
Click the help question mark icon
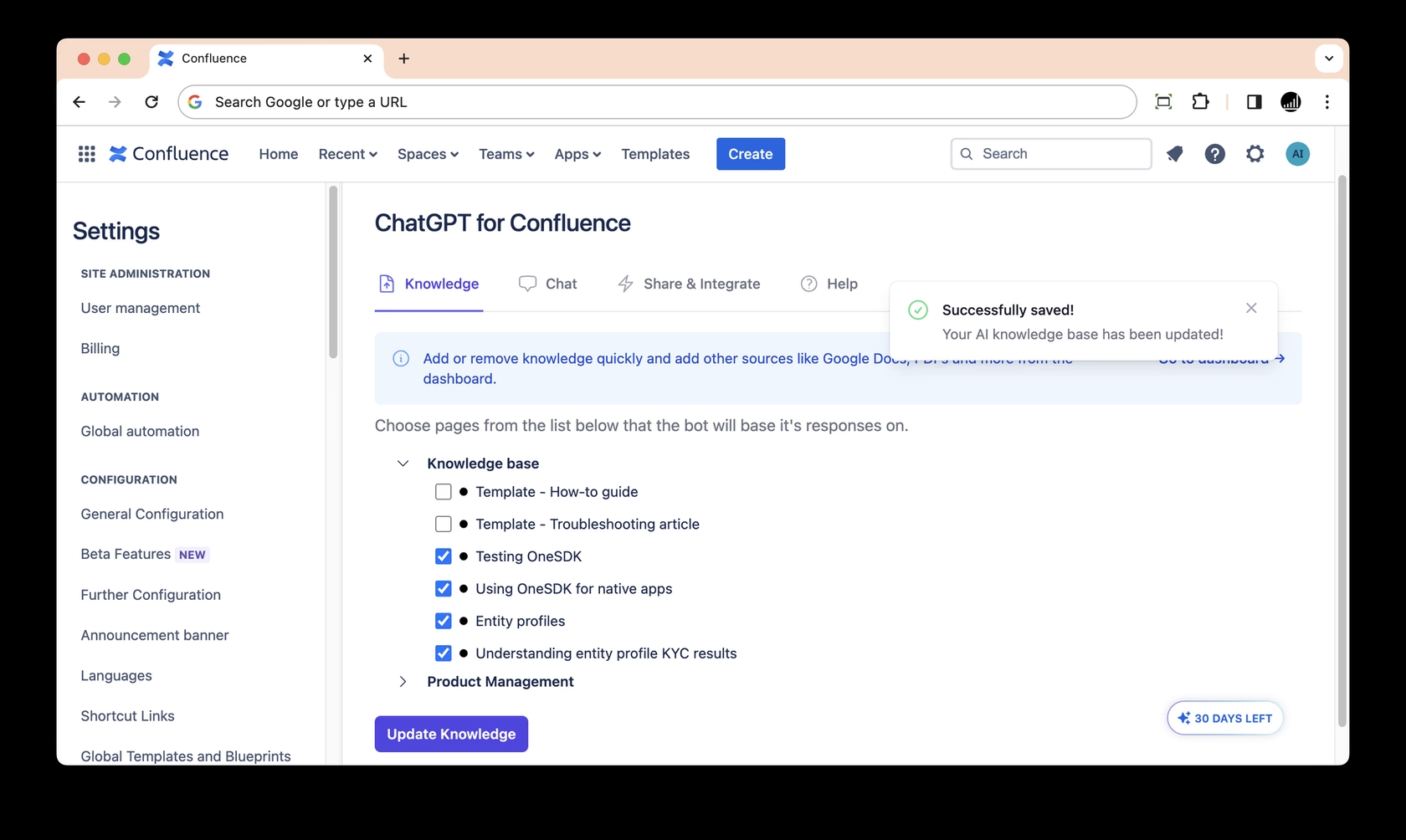[x=1214, y=154]
